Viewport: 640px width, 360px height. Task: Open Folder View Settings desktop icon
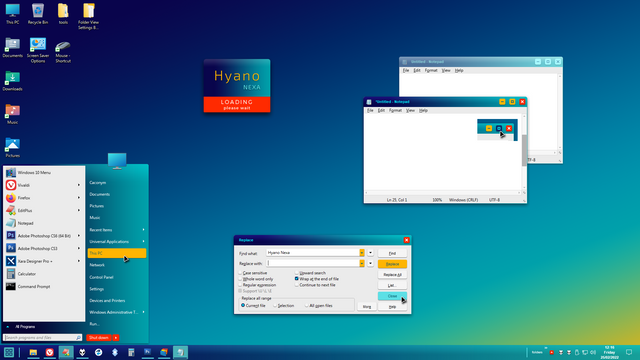(x=88, y=16)
